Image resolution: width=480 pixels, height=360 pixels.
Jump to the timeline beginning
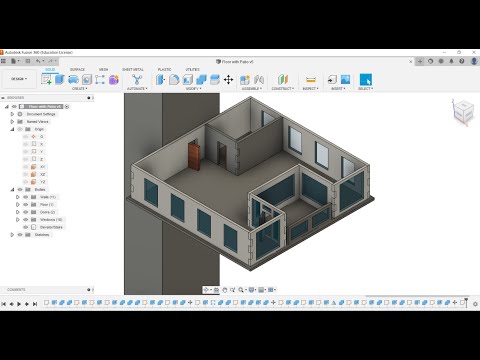(x=4, y=304)
